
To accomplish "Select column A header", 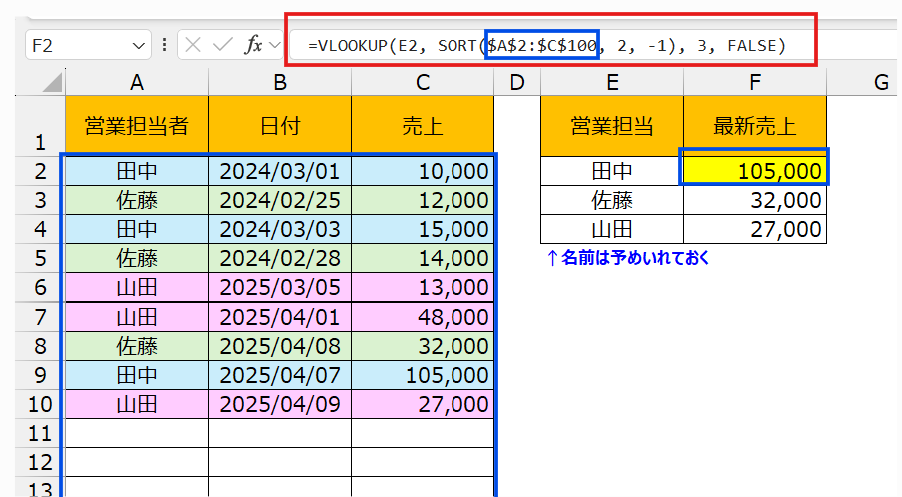I will pos(137,82).
